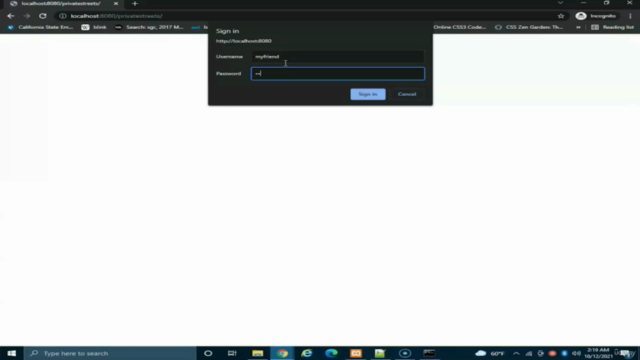Screen dimensions: 640x360
Task: Open the blink bookmark
Action: [94, 27]
